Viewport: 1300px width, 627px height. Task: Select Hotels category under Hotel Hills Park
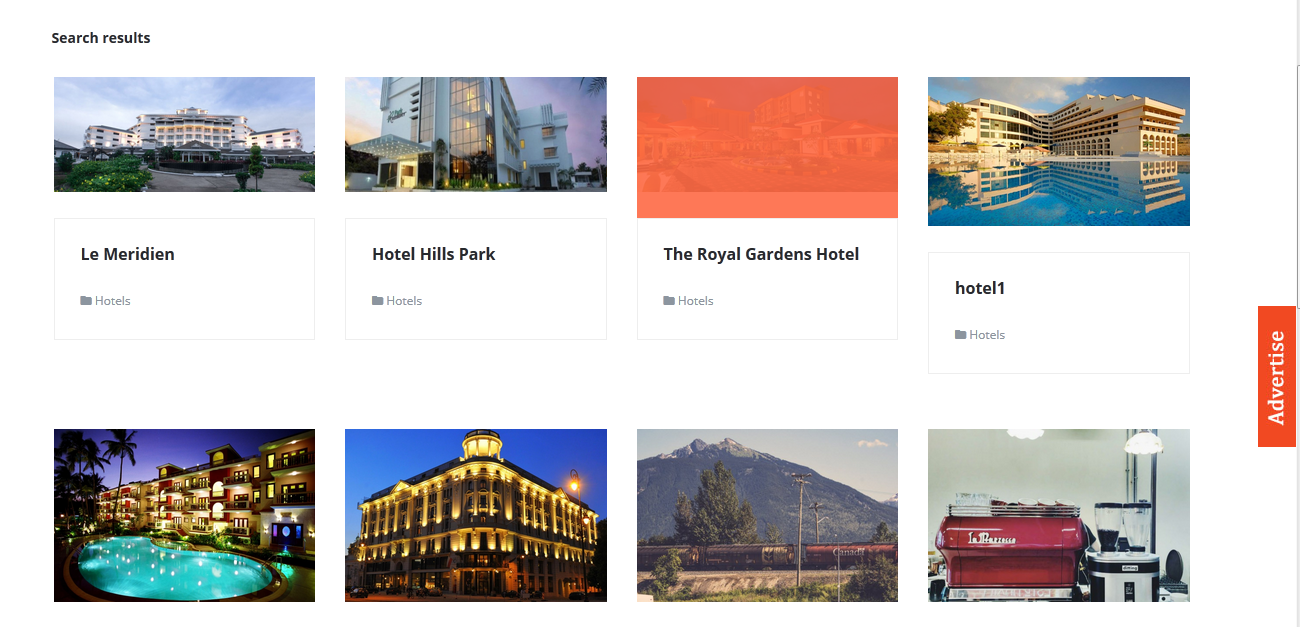tap(404, 301)
